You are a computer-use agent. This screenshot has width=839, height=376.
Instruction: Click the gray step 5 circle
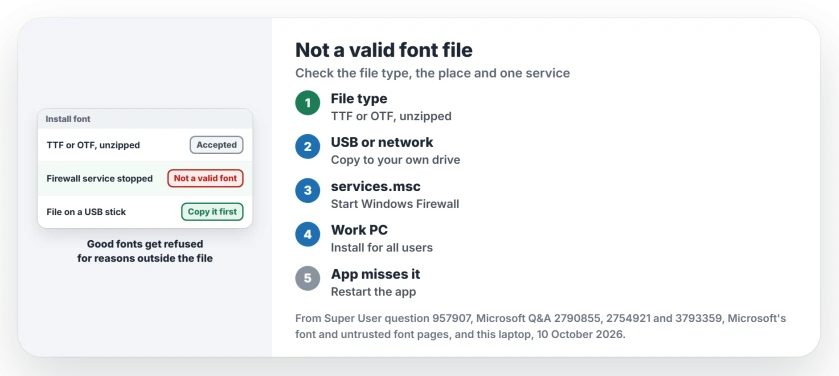click(308, 278)
